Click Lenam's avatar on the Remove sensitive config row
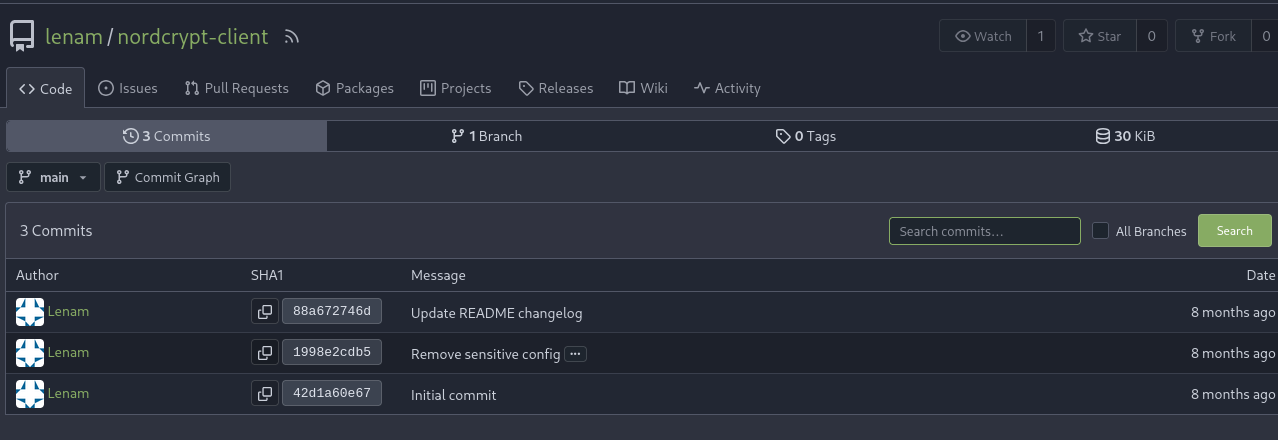 click(x=30, y=353)
